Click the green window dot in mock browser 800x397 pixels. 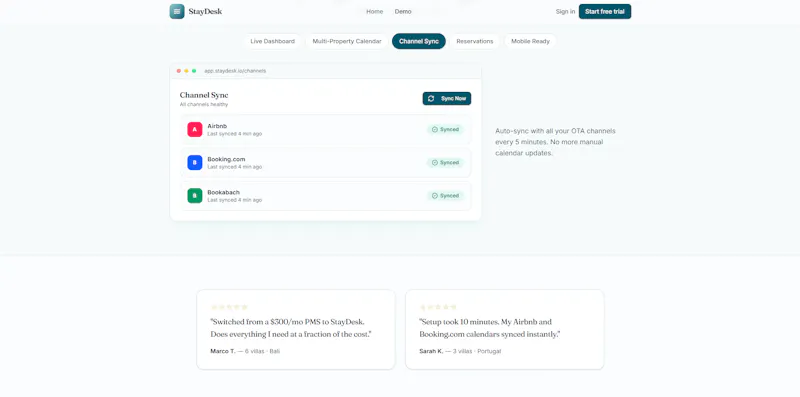(194, 71)
